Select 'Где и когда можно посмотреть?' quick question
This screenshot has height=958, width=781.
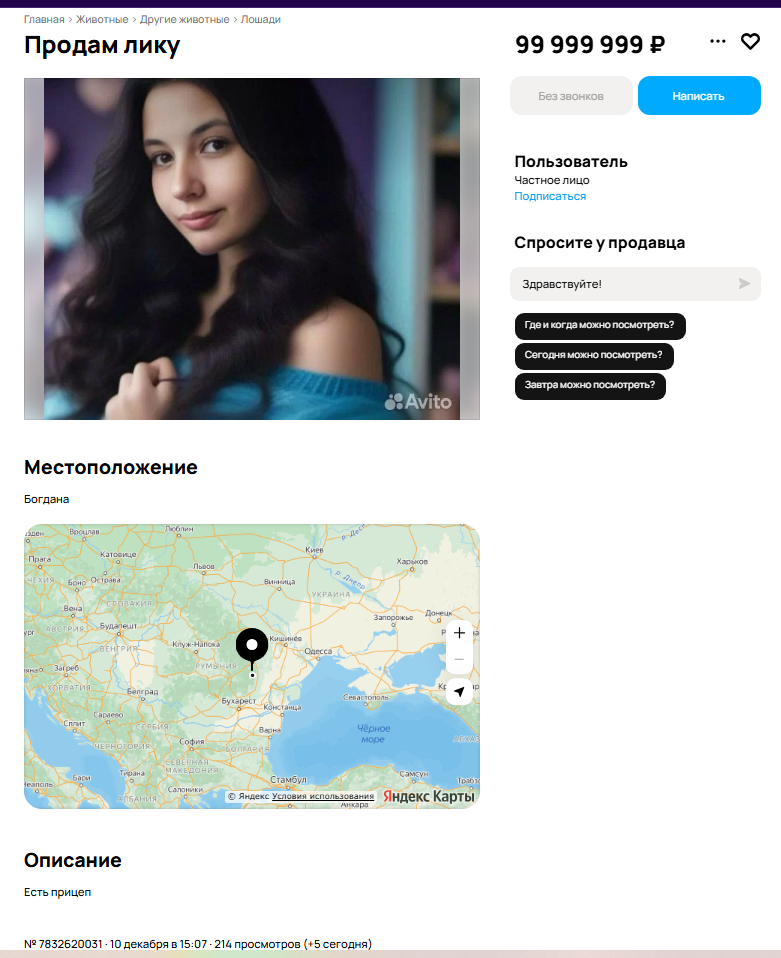coord(600,326)
